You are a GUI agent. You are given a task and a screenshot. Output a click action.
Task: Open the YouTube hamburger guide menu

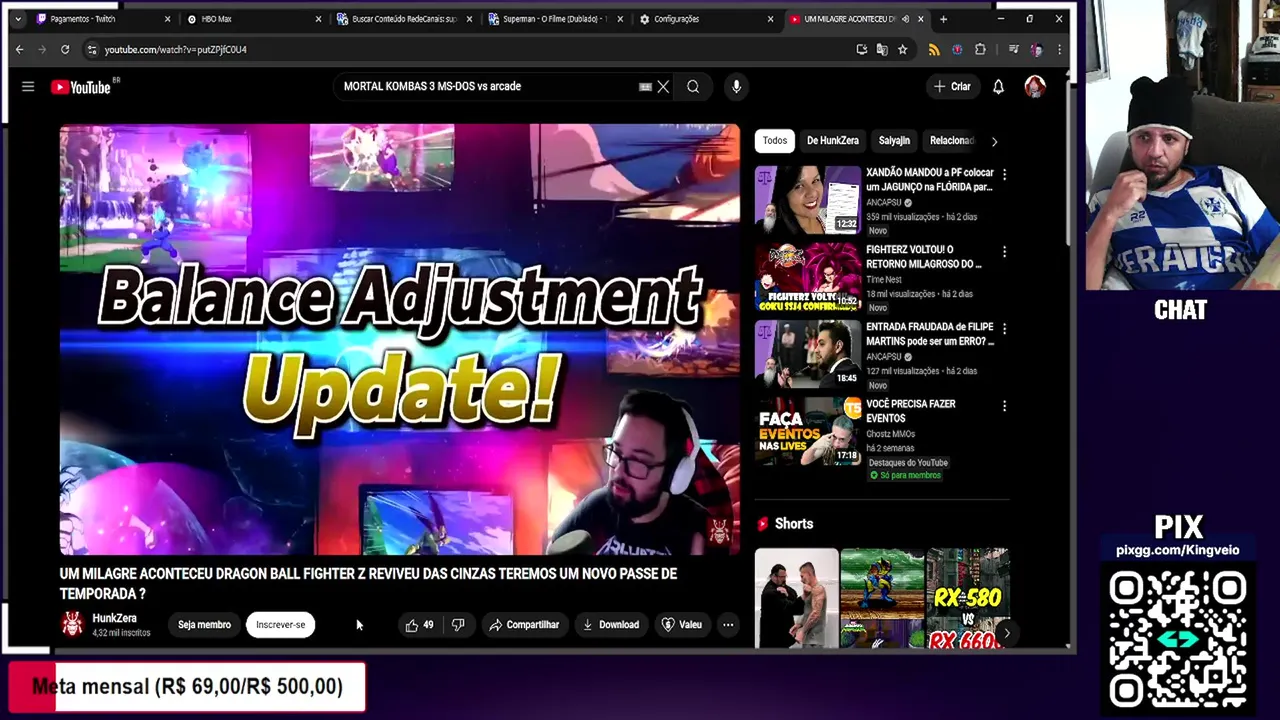point(28,87)
